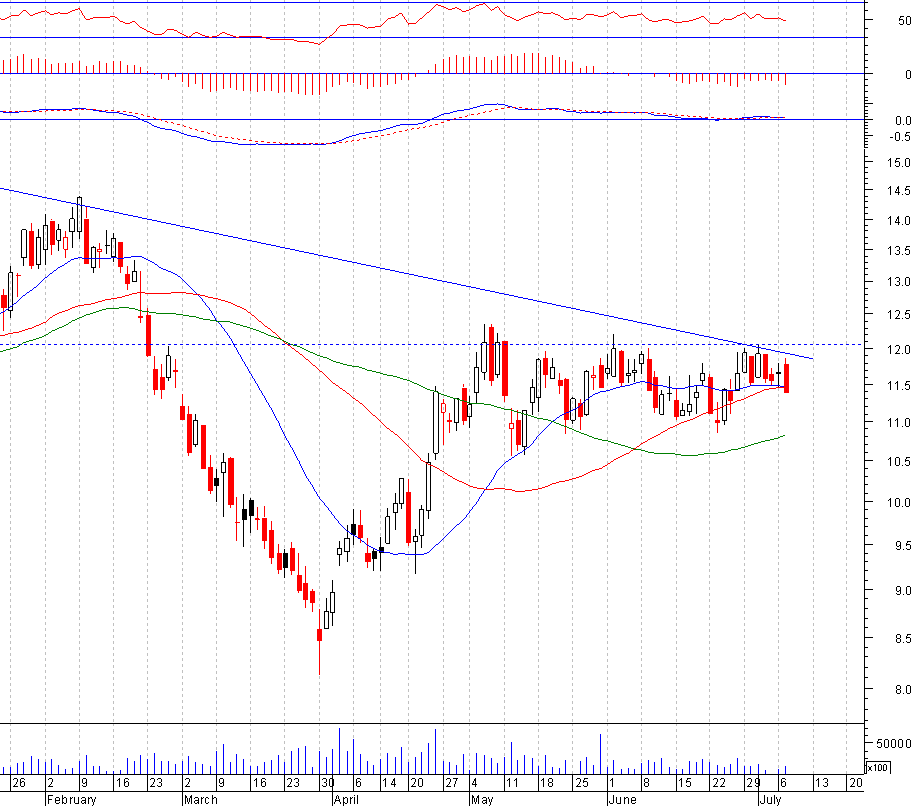
Task: Click the 22 date label in June
Action: point(719,783)
